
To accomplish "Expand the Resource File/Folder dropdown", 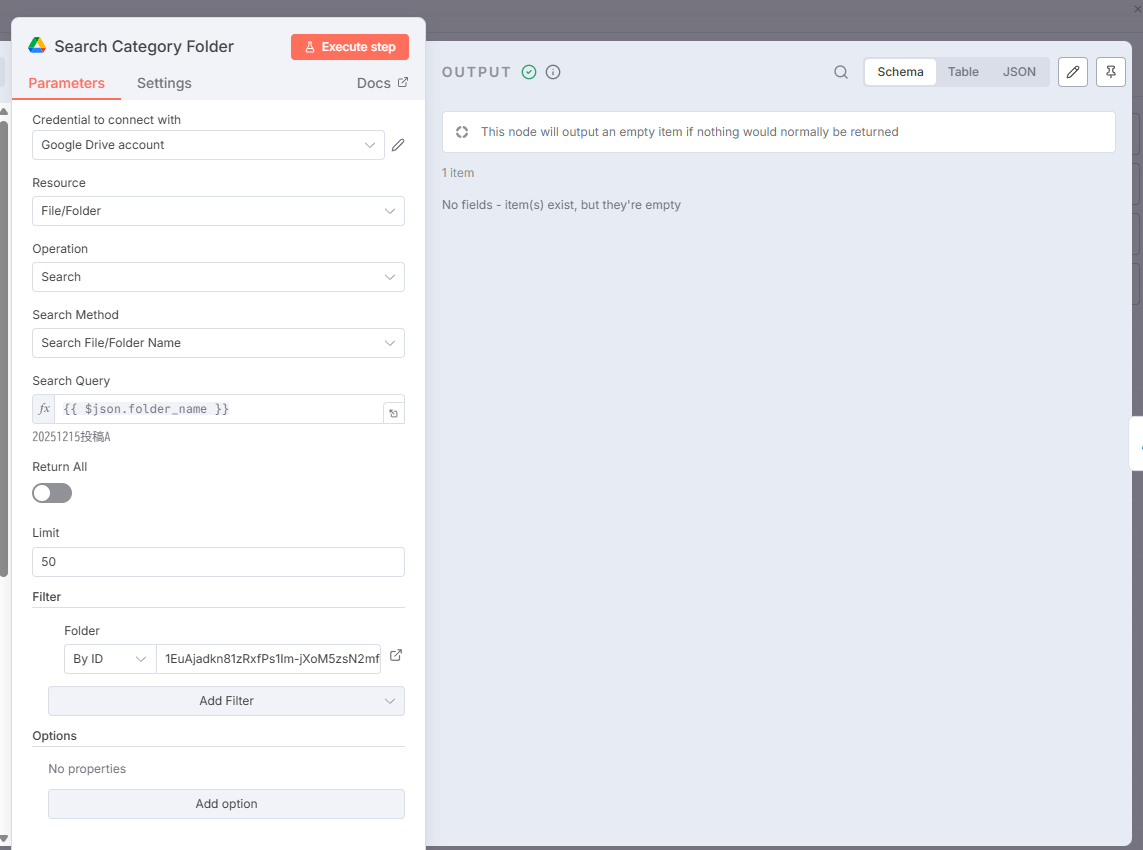I will (218, 211).
